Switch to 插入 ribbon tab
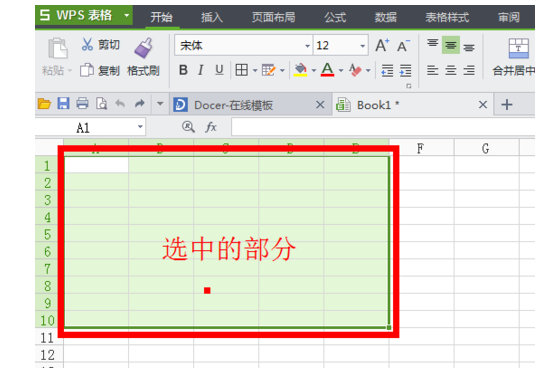 [x=212, y=17]
